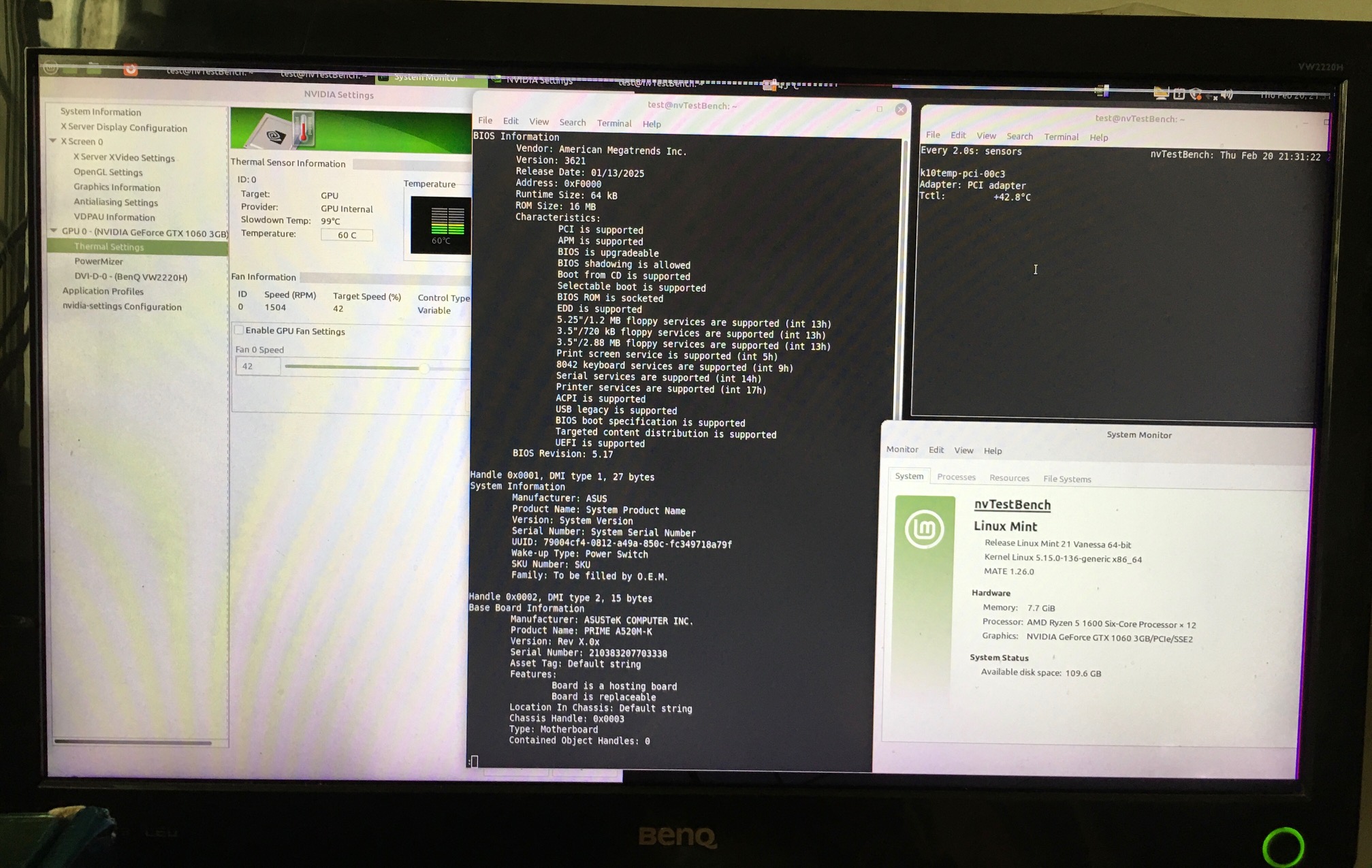Enable GPU Fan Settings checkbox
This screenshot has width=1372, height=868.
tap(239, 330)
